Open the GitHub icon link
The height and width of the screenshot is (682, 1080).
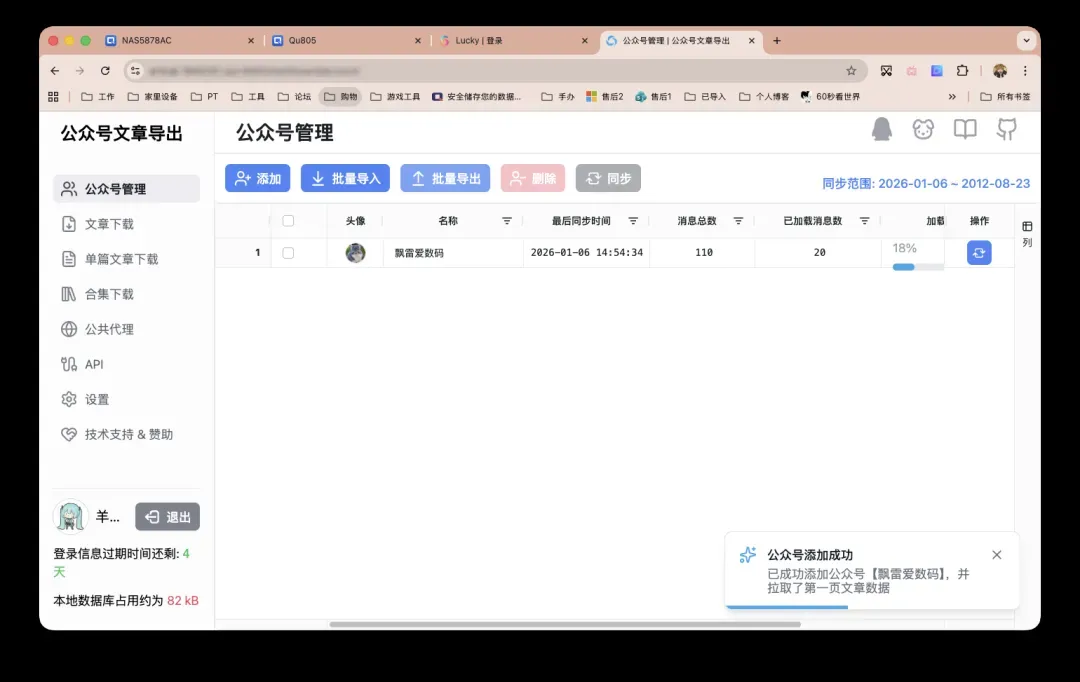click(x=1006, y=129)
